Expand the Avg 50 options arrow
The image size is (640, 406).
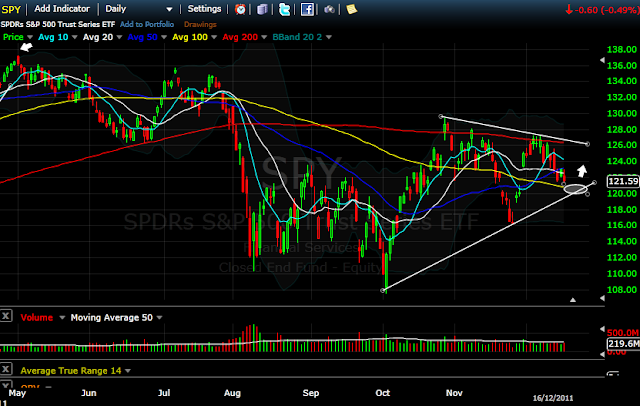164,37
